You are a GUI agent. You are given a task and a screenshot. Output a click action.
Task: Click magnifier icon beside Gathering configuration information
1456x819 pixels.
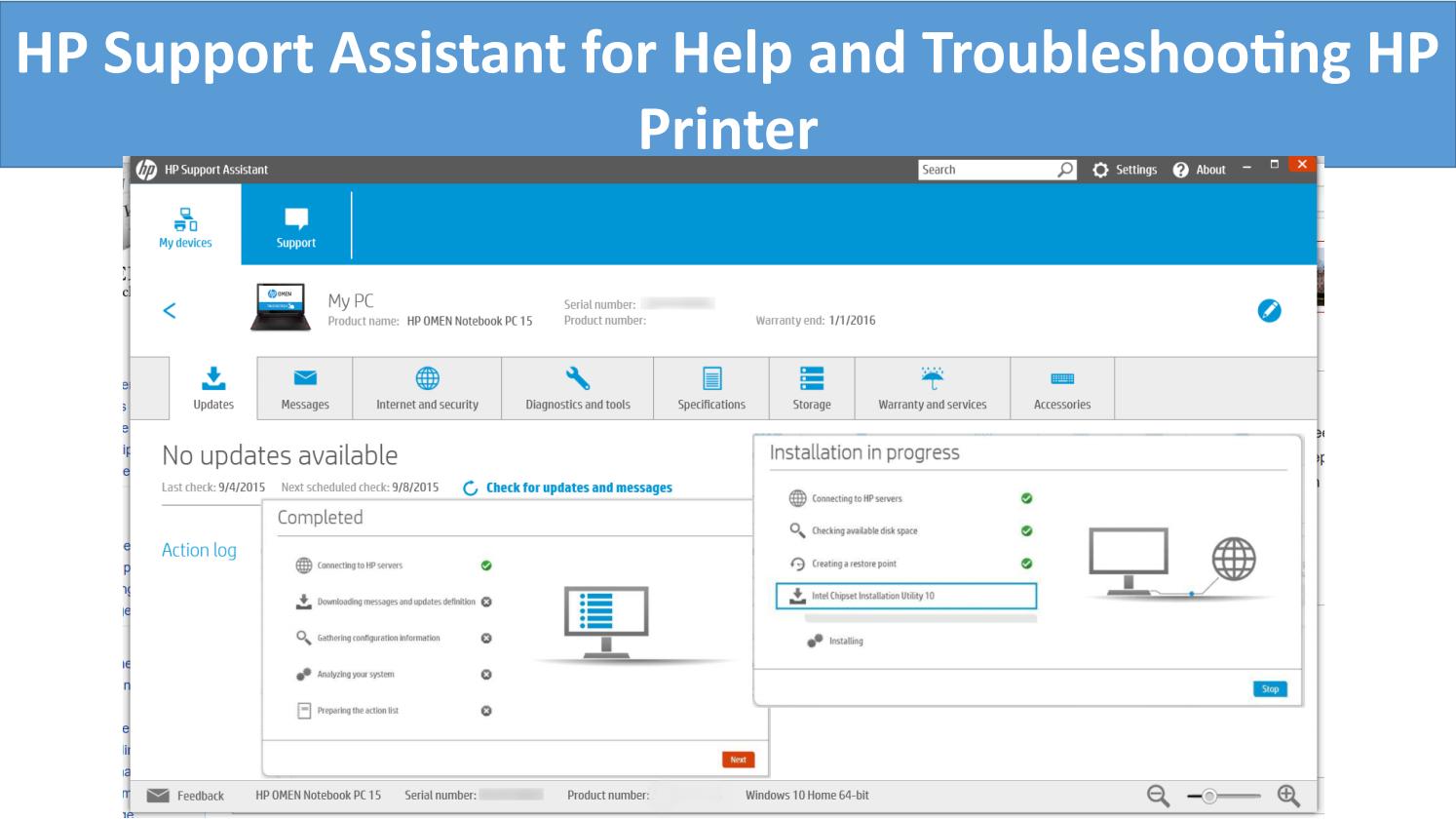click(304, 638)
